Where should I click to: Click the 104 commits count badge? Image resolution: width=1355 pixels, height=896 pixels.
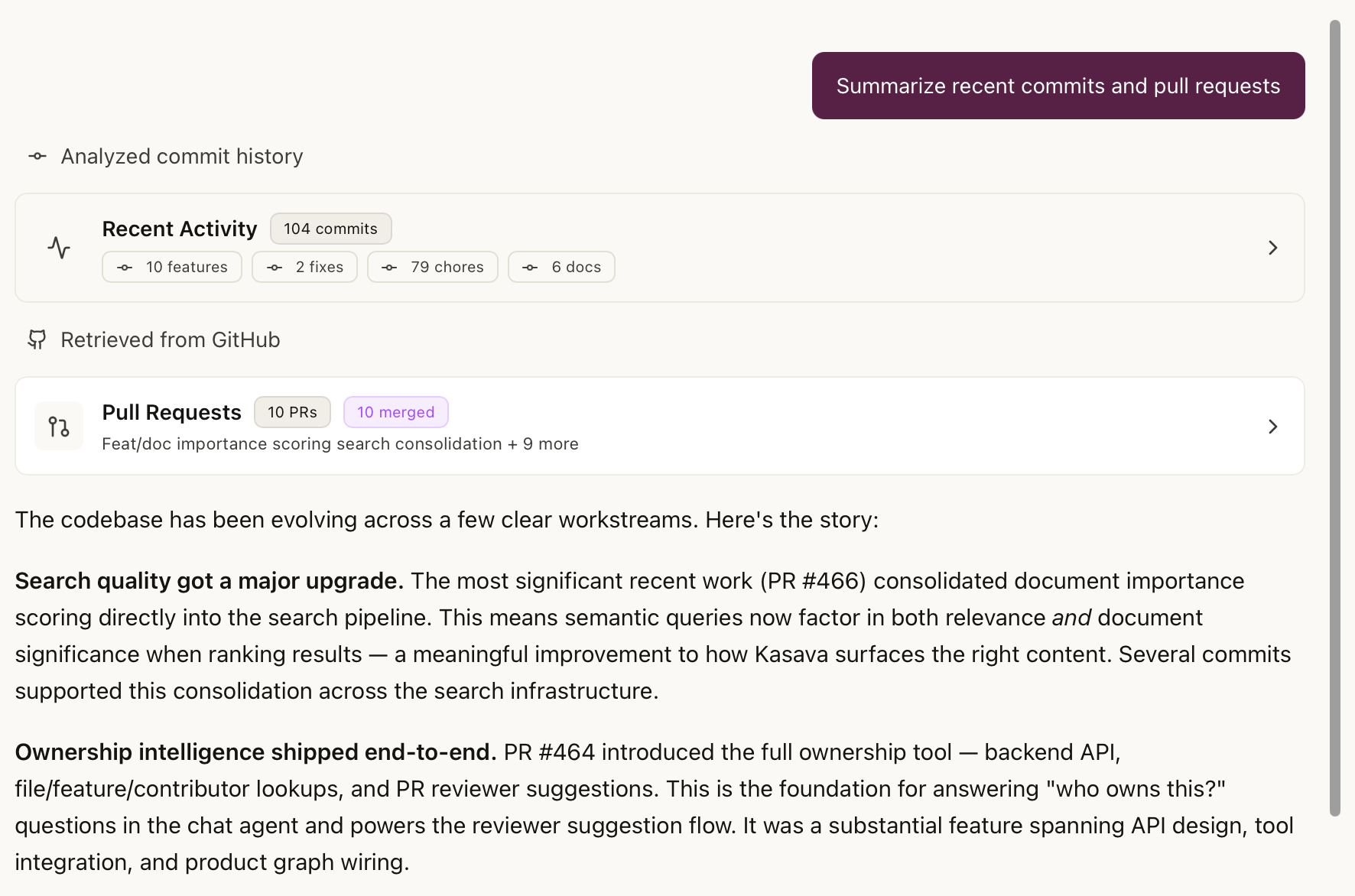pos(330,228)
